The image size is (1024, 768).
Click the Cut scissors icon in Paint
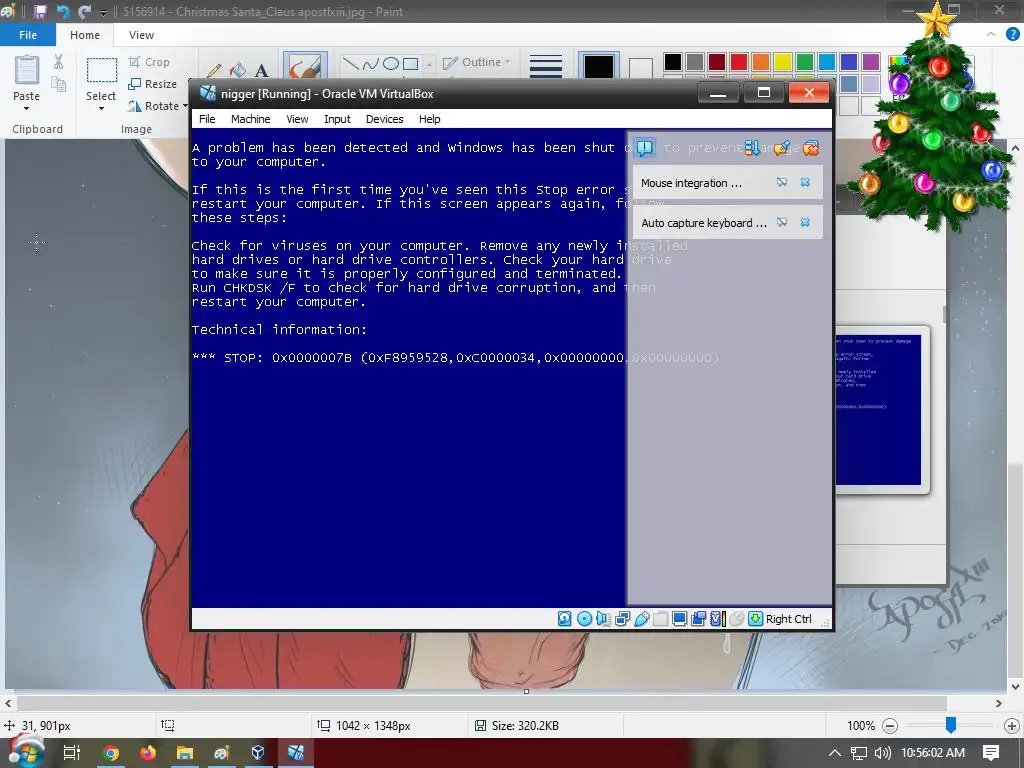tap(59, 62)
